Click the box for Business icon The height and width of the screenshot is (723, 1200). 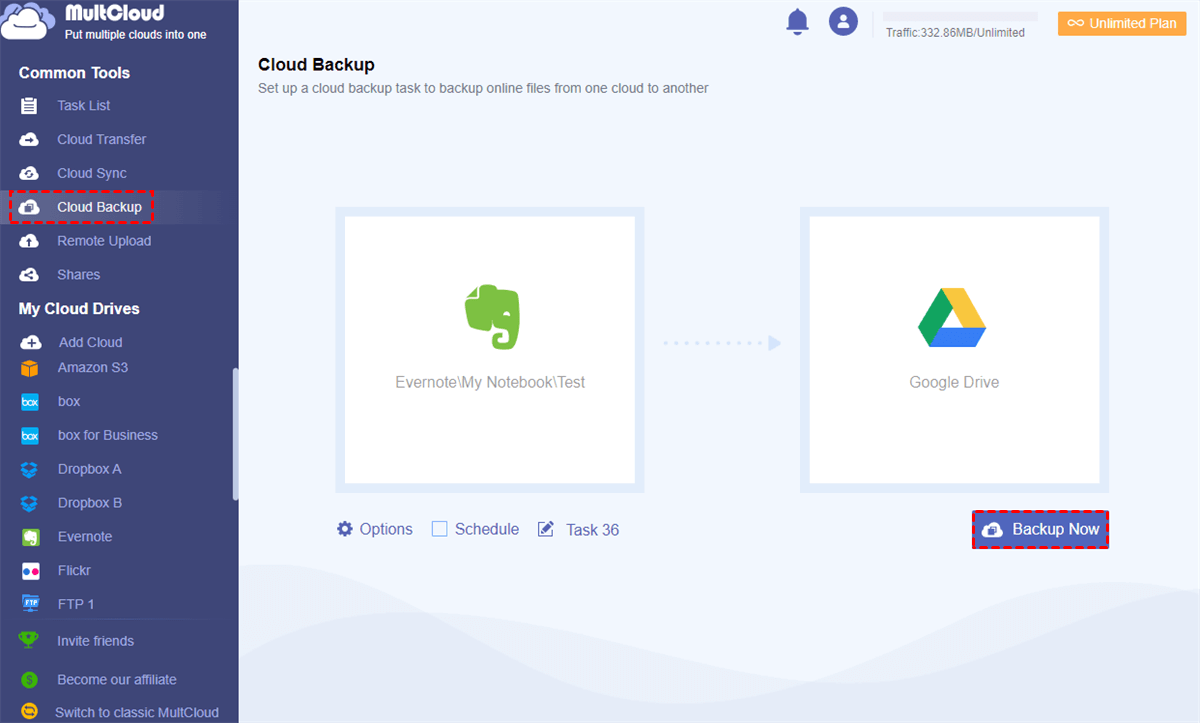tap(30, 436)
